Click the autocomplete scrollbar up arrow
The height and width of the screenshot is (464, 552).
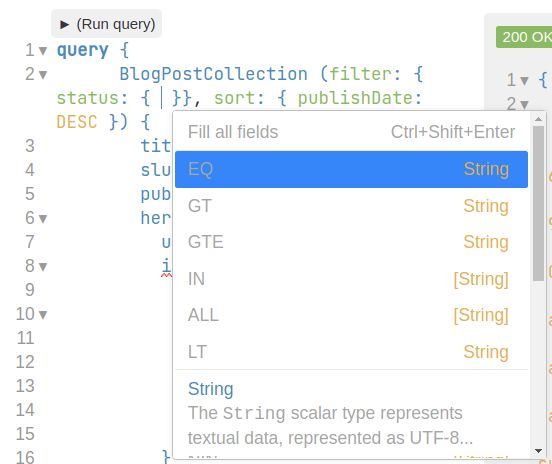(x=538, y=119)
